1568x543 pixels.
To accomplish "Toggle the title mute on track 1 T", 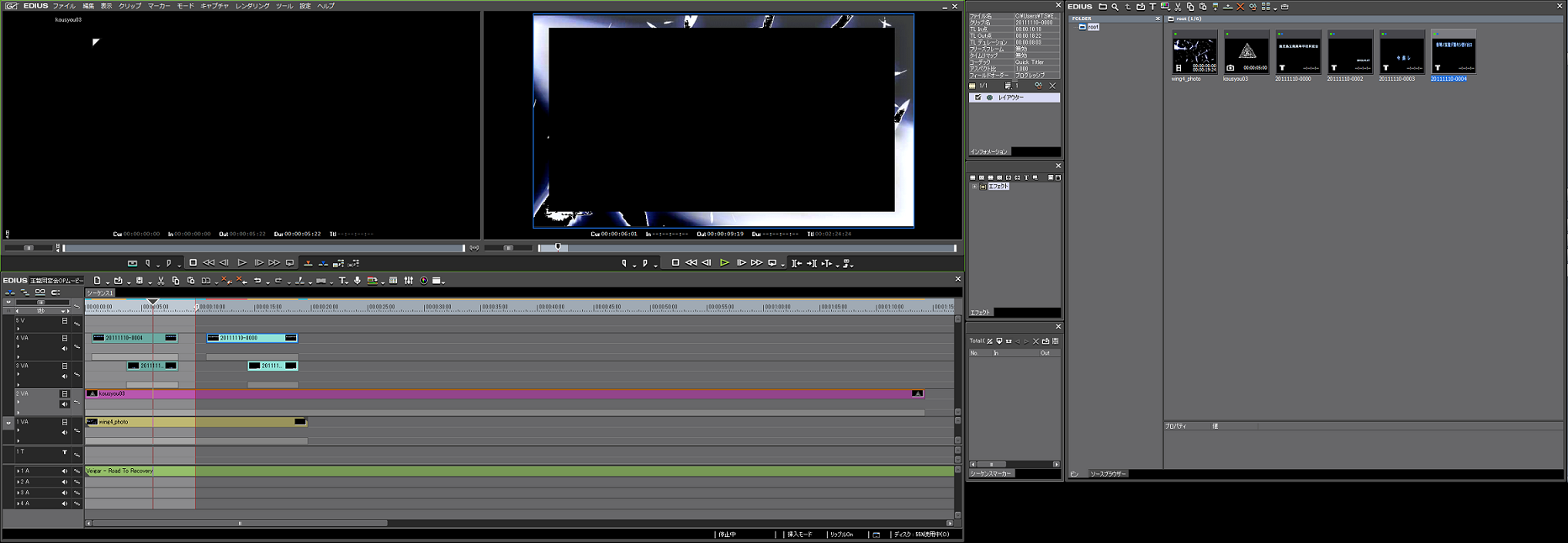I will pos(64,451).
